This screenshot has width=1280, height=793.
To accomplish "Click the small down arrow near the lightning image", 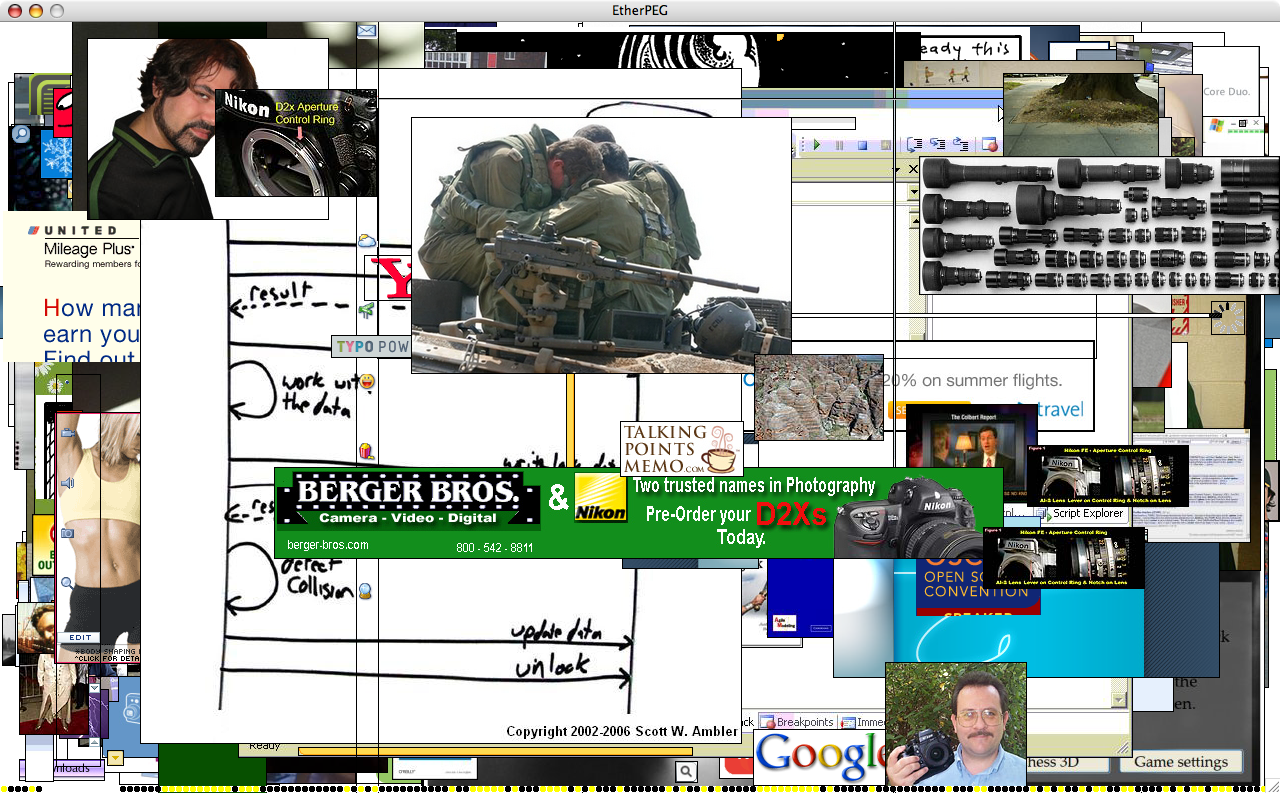I will (94, 687).
